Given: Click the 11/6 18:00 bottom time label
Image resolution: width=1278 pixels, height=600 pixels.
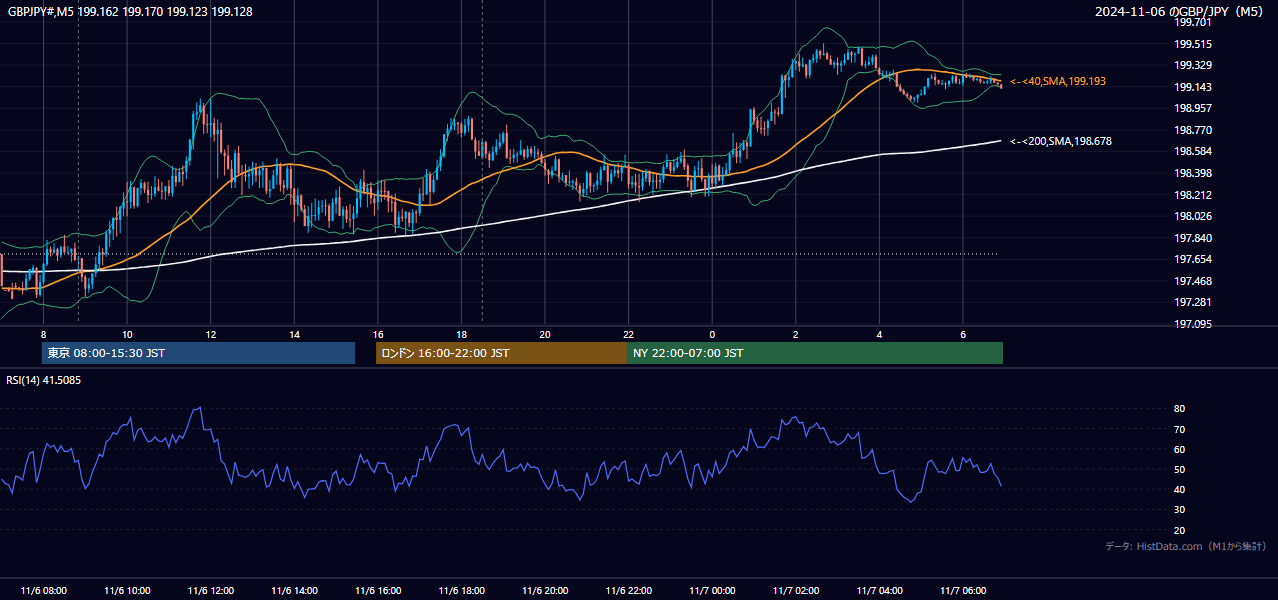Looking at the screenshot, I should [461, 591].
